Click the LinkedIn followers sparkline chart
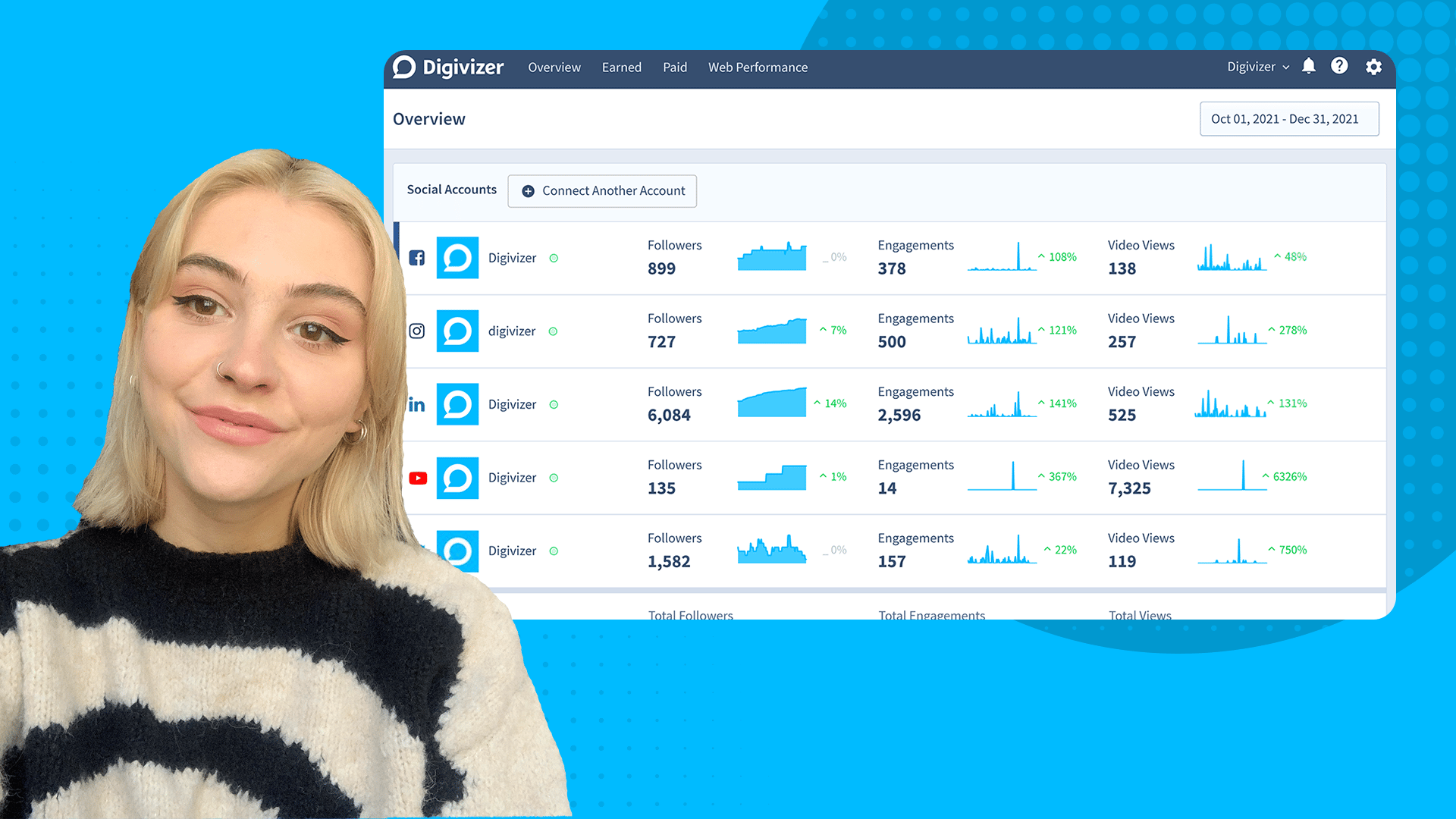Image resolution: width=1456 pixels, height=819 pixels. coord(772,403)
